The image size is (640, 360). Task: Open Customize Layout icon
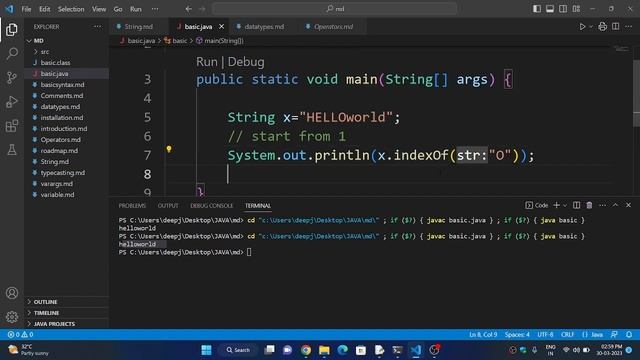click(x=576, y=9)
